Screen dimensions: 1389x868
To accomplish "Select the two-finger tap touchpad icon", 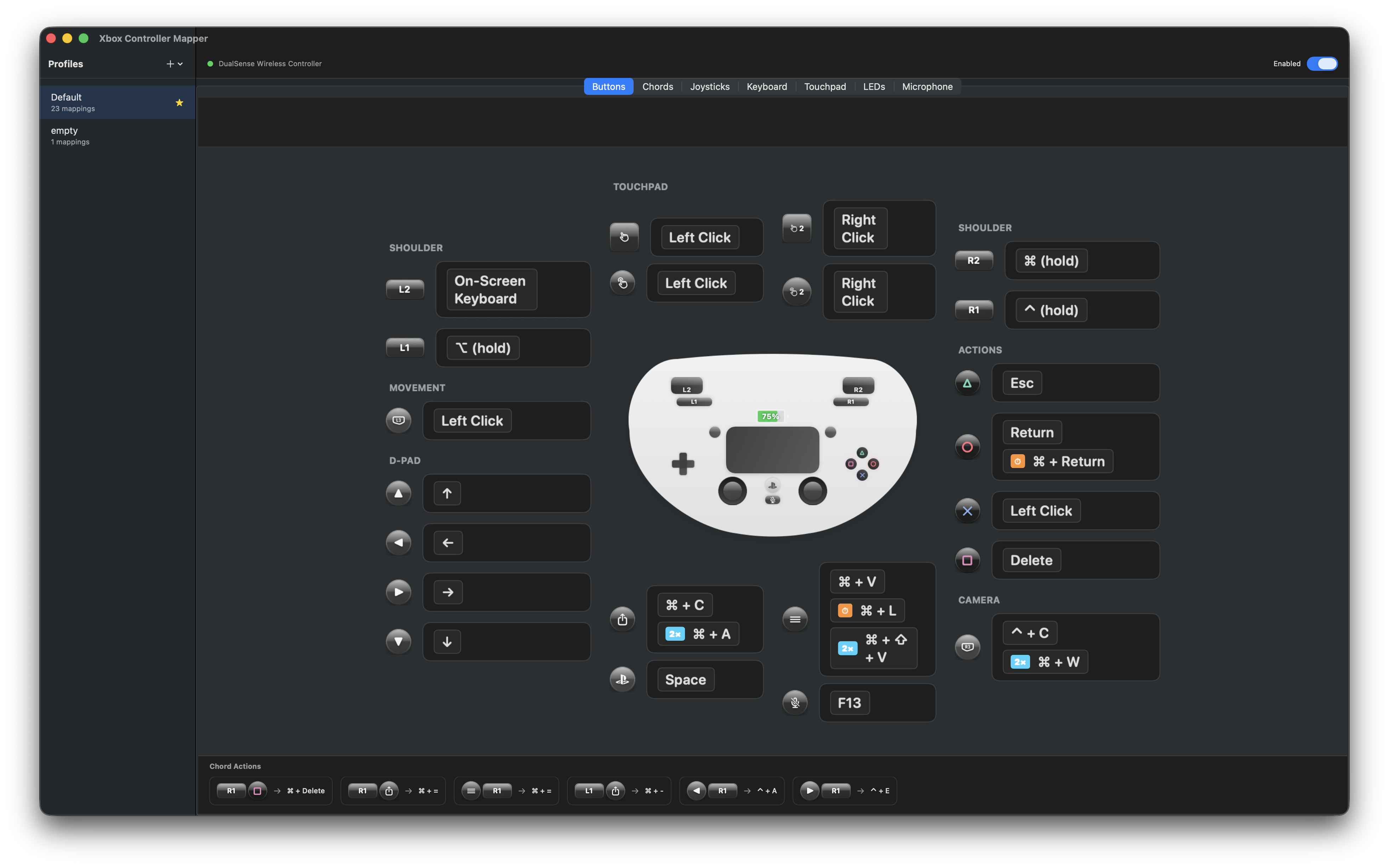I will click(x=796, y=228).
